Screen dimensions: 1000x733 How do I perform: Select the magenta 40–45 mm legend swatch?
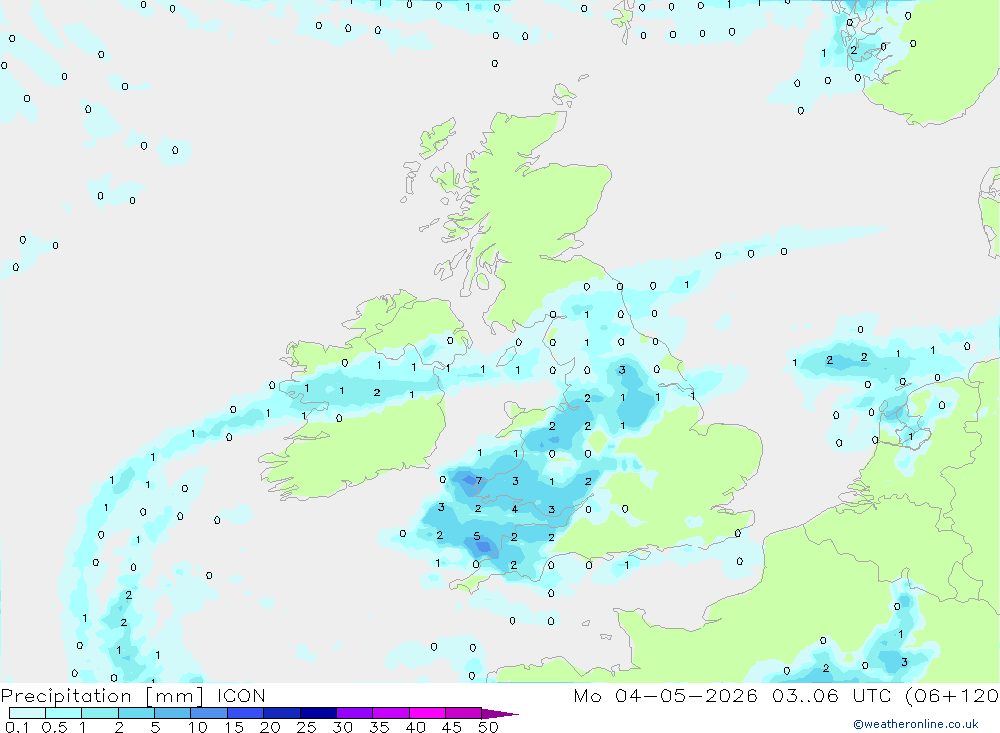(427, 713)
